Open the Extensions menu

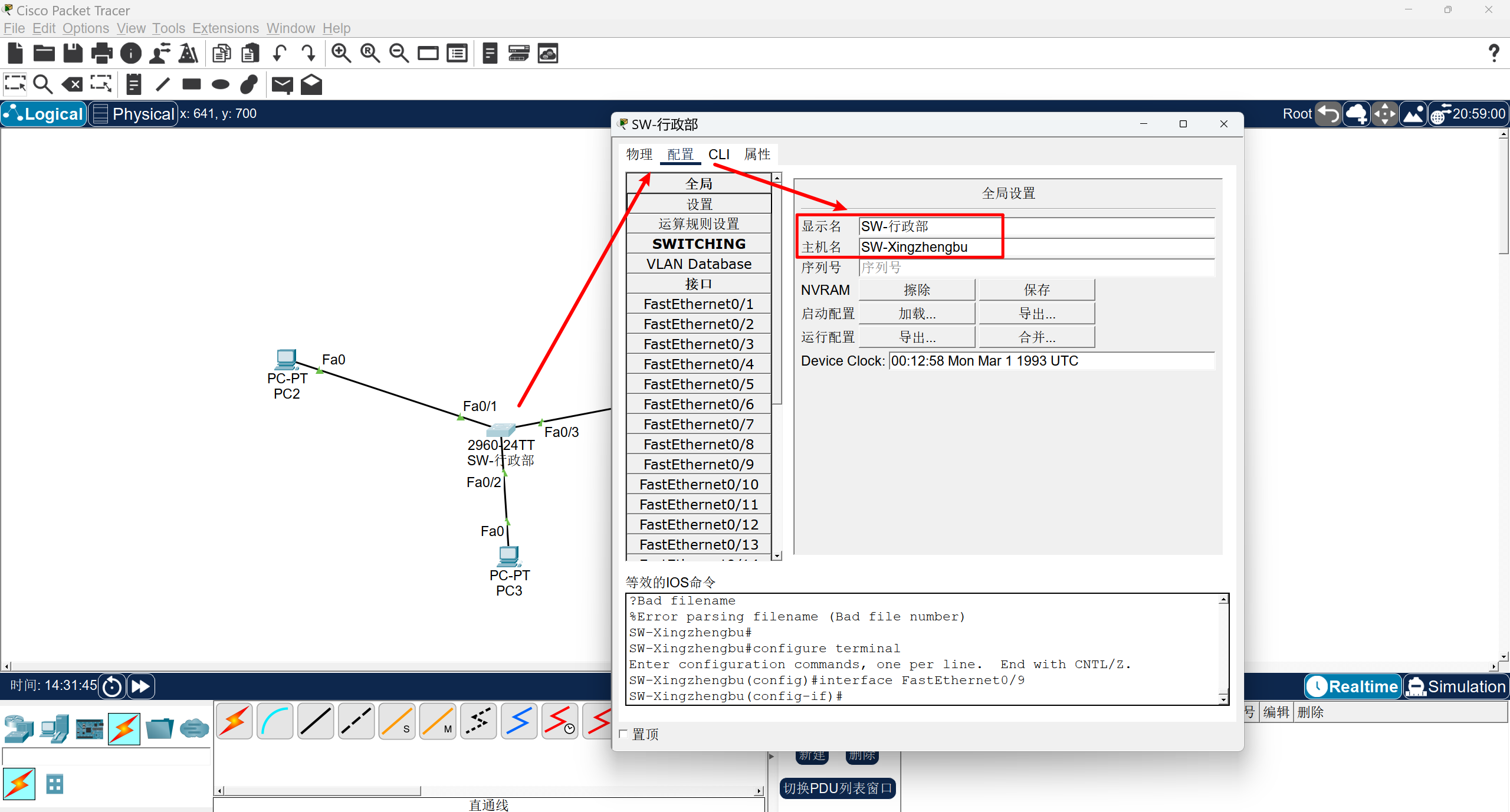(225, 28)
